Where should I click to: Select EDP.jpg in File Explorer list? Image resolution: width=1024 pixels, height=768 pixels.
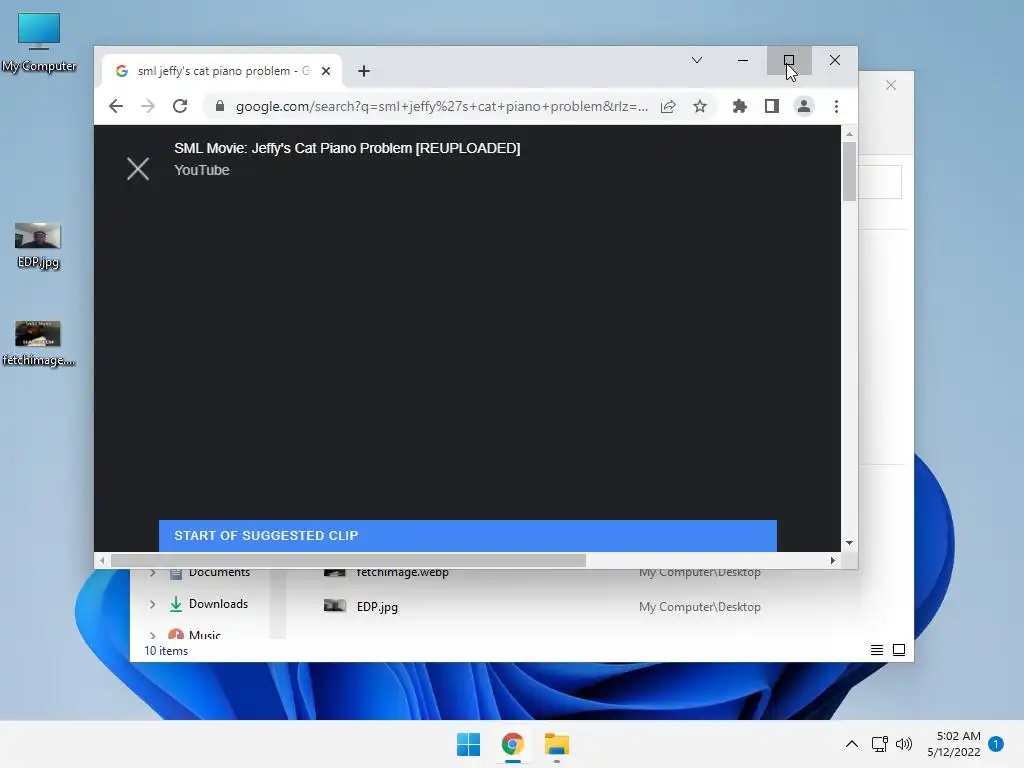click(377, 607)
